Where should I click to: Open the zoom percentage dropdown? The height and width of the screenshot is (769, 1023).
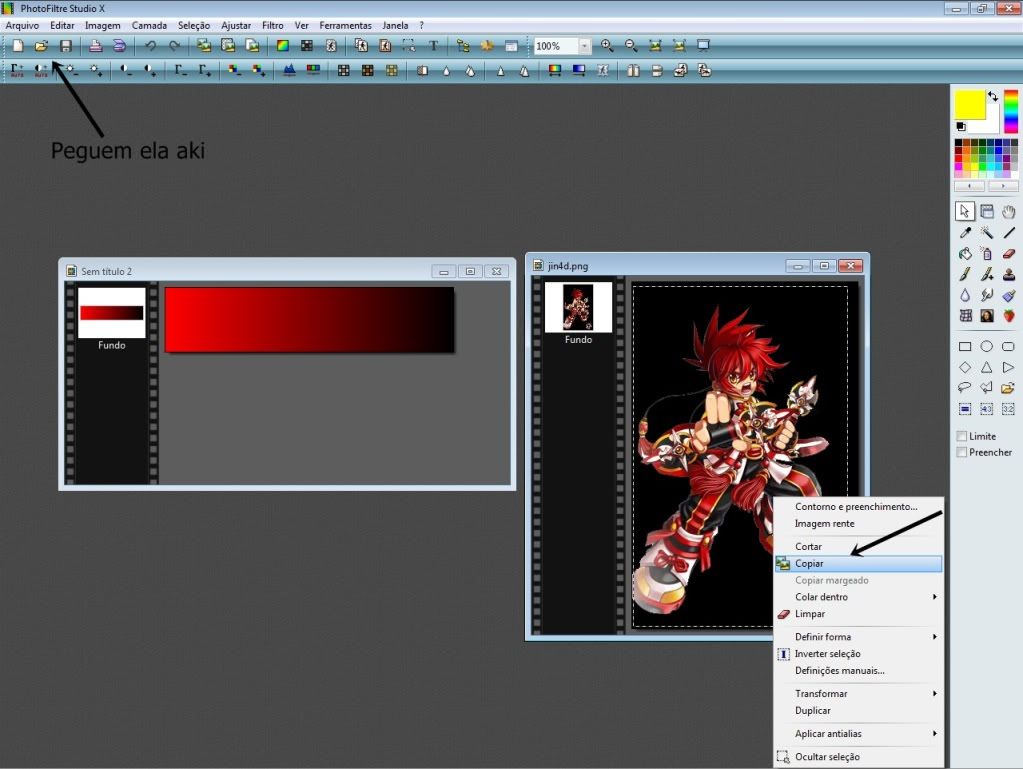pyautogui.click(x=585, y=45)
